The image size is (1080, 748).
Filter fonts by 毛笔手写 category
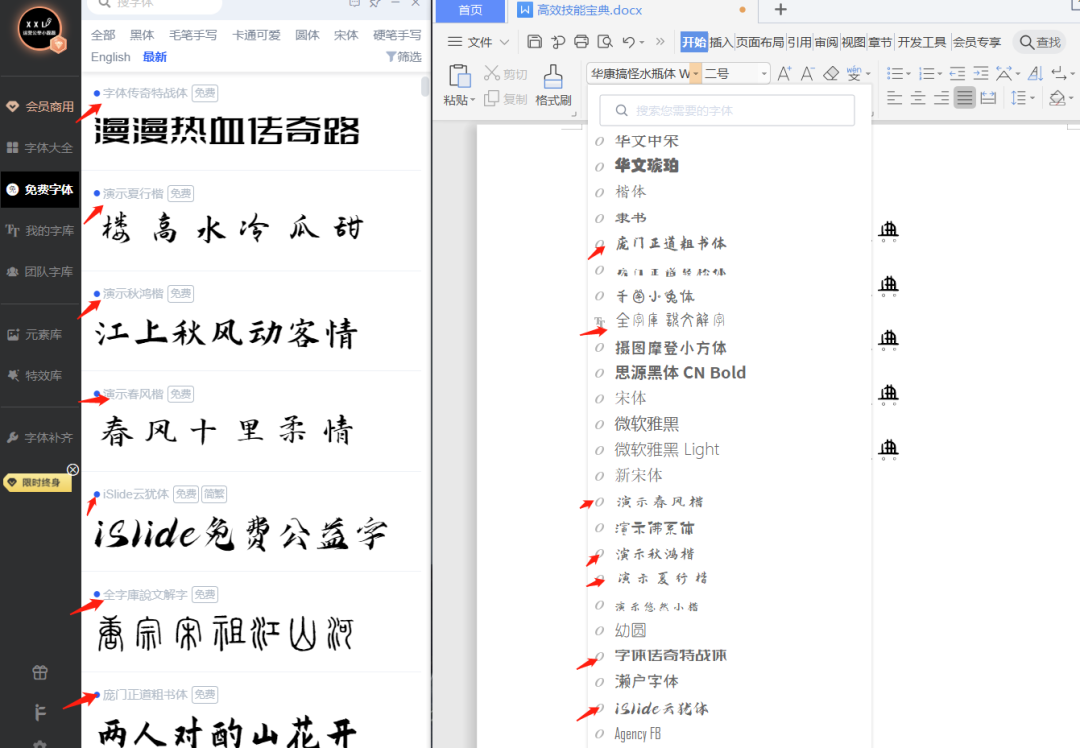click(x=193, y=34)
